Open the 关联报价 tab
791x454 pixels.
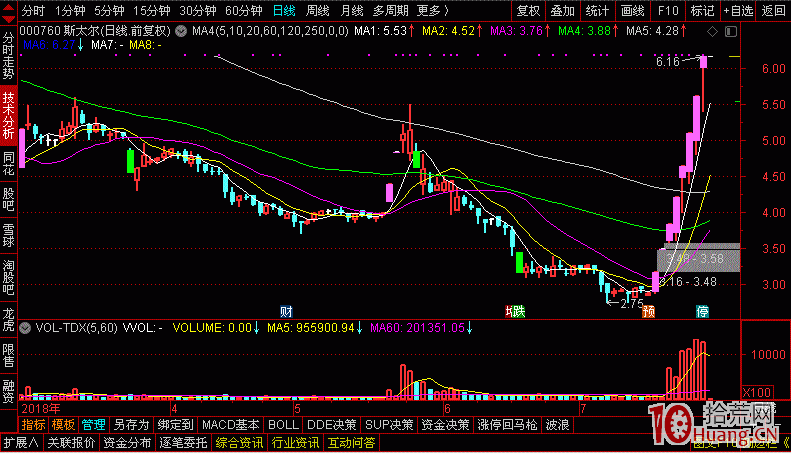72,443
